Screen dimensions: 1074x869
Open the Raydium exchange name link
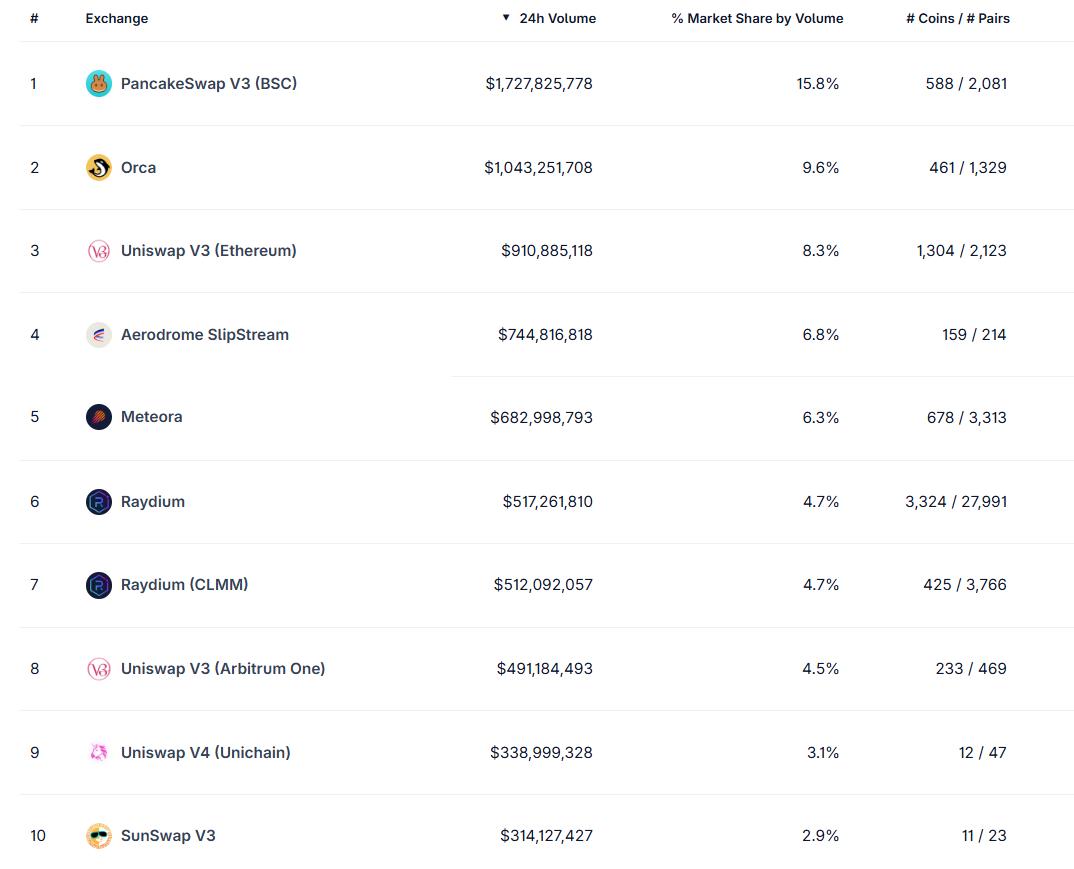click(152, 502)
